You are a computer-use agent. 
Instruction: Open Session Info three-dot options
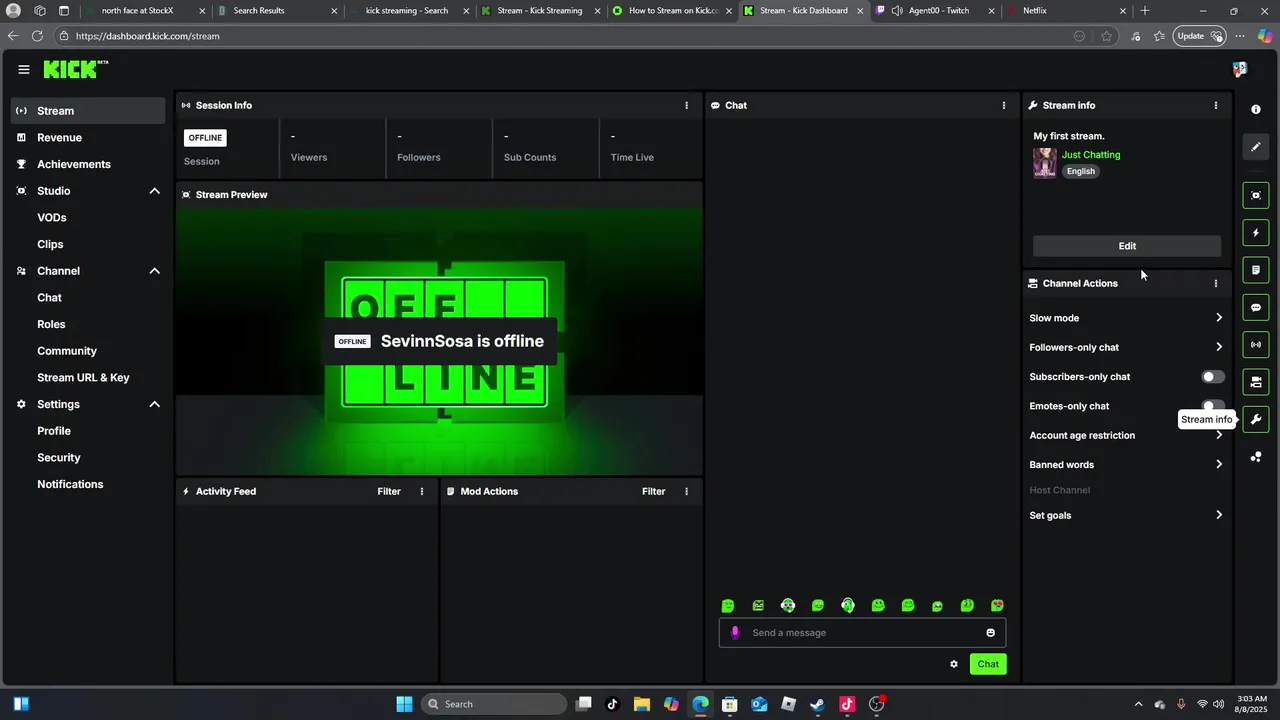coord(686,105)
